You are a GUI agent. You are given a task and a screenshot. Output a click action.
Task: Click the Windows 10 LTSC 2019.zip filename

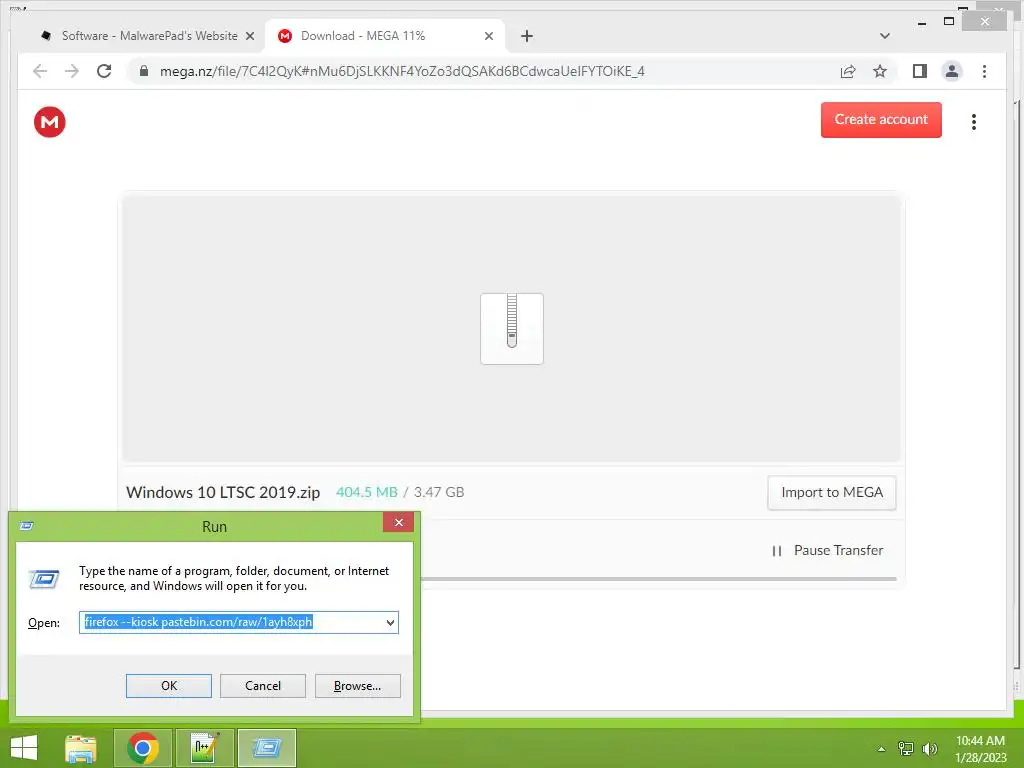tap(223, 492)
